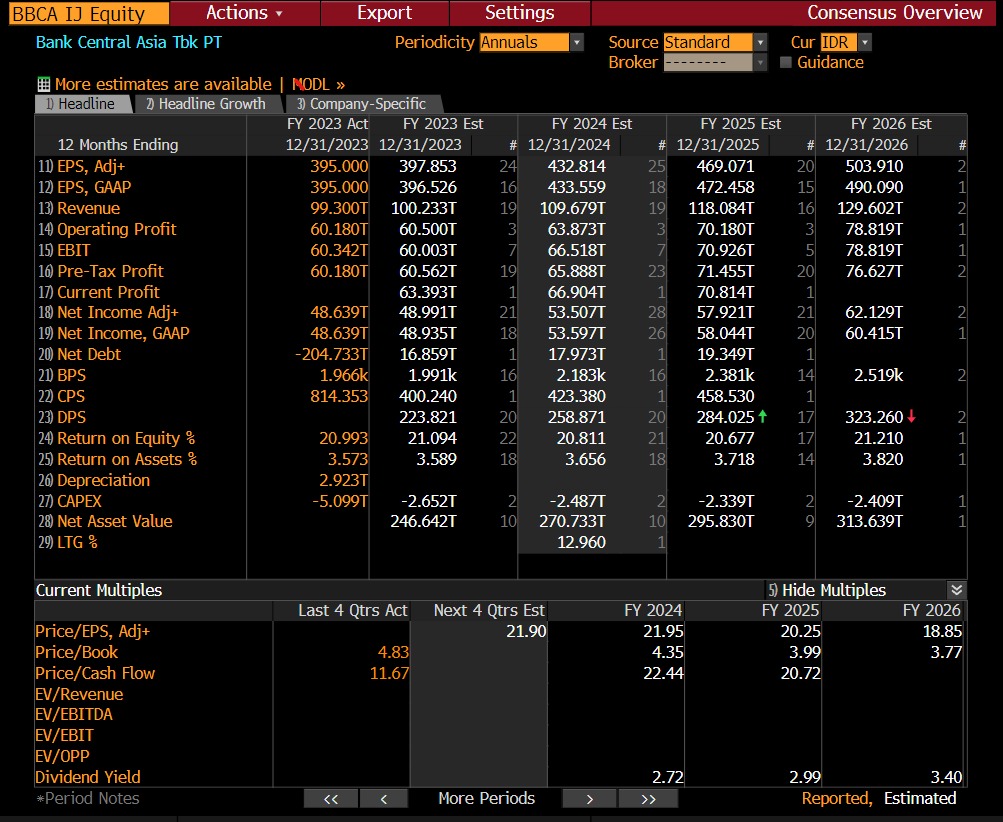This screenshot has width=1003, height=822.
Task: Click the double left-arrow to jump back periods
Action: pos(330,799)
